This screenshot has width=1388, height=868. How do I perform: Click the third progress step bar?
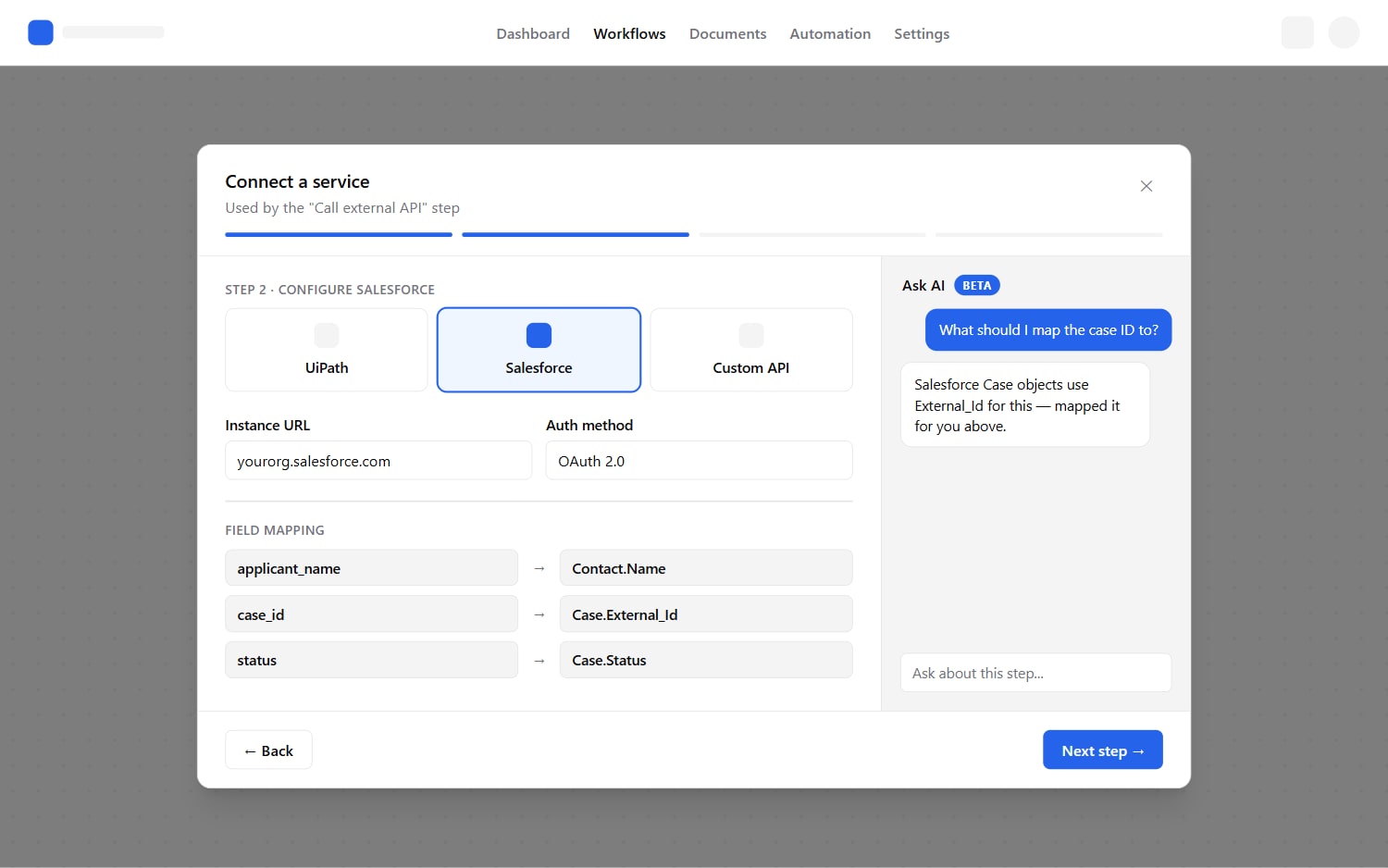812,235
